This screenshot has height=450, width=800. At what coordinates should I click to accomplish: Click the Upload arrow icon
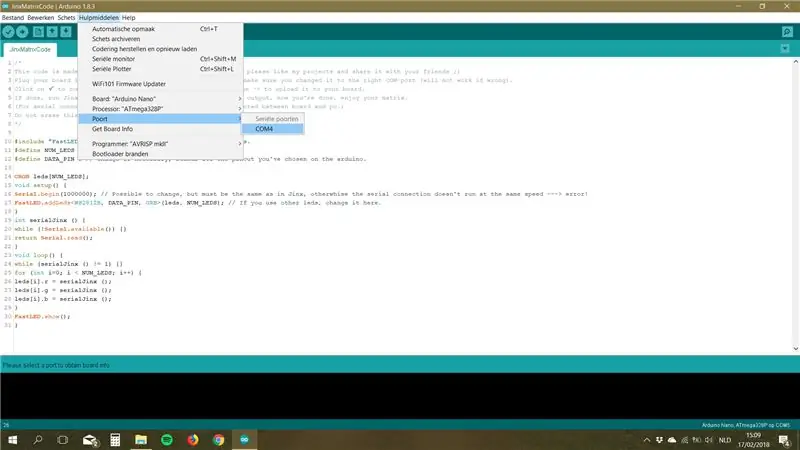pos(22,32)
